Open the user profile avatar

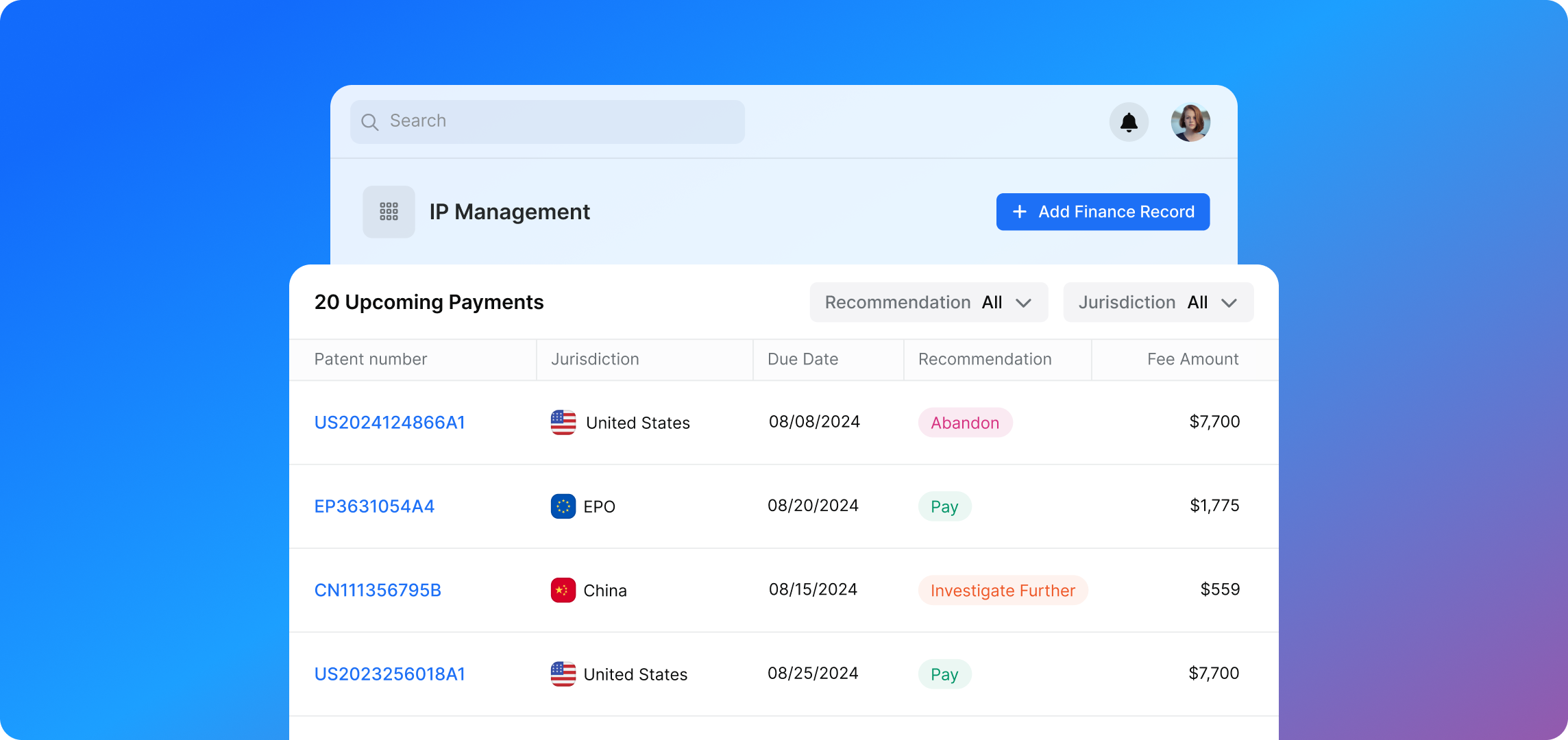[1190, 123]
